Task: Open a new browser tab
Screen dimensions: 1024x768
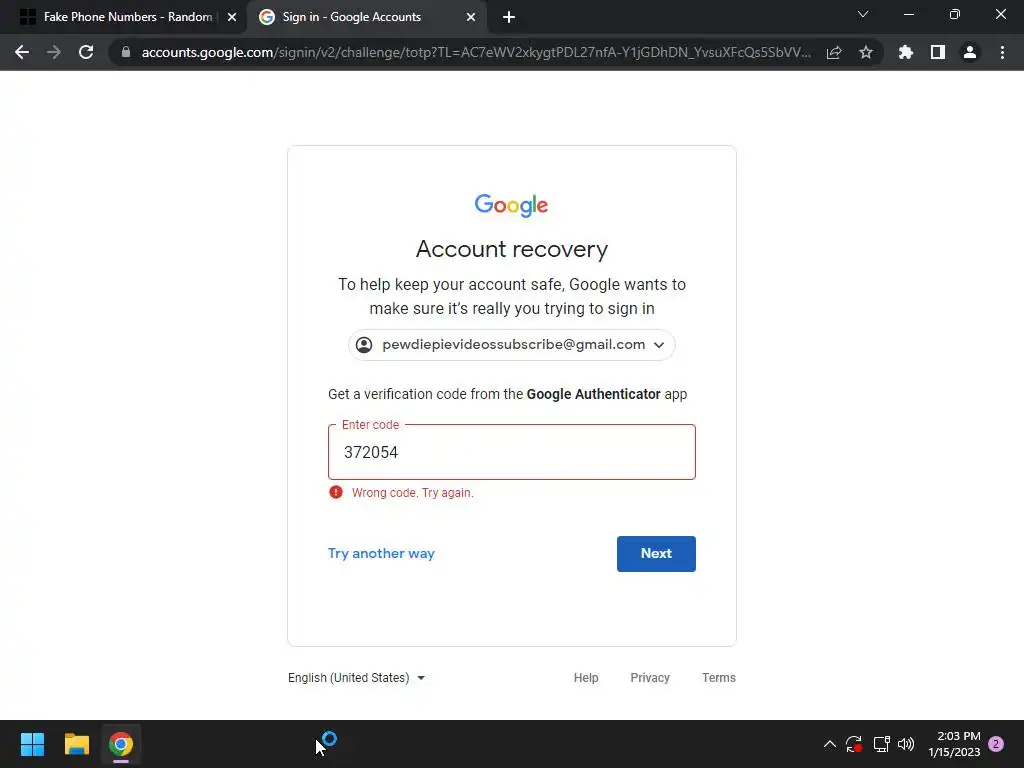Action: coord(509,18)
